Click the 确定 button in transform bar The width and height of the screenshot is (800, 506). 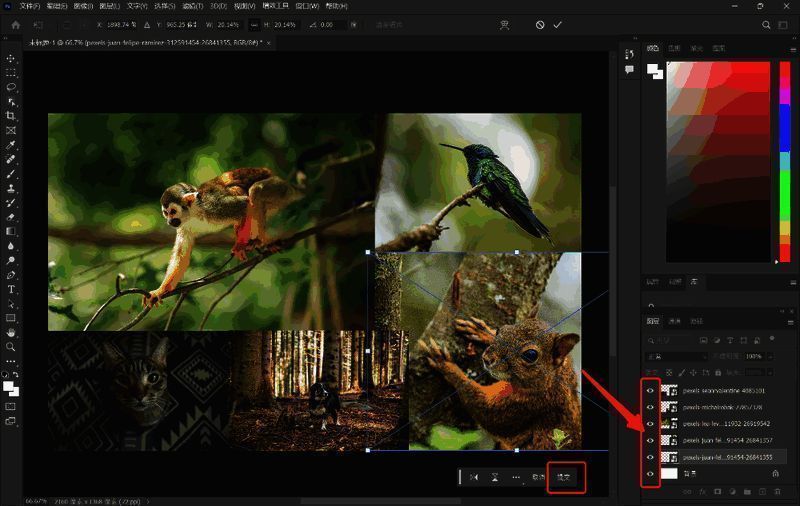coord(565,478)
